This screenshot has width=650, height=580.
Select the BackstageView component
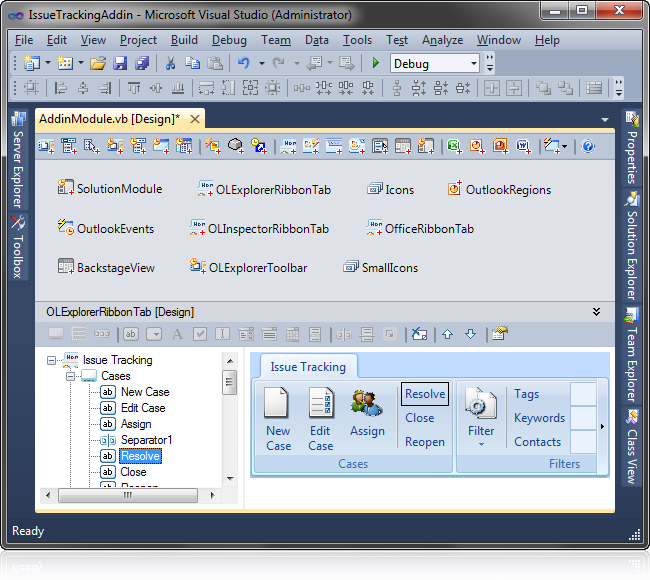[x=106, y=267]
